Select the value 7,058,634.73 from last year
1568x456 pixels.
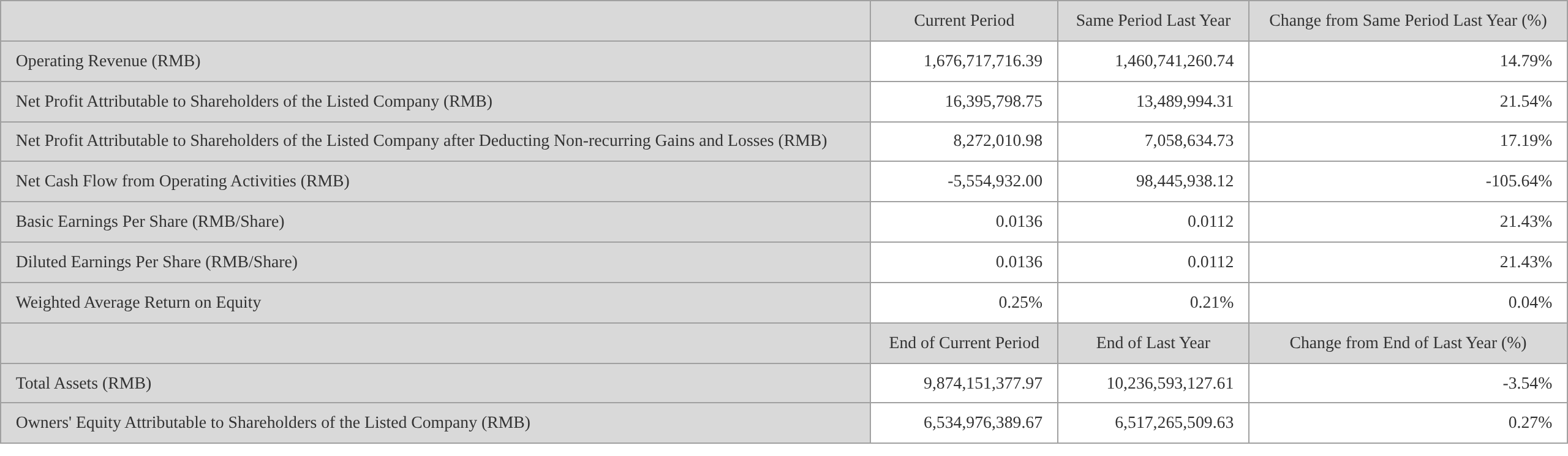pos(1188,141)
